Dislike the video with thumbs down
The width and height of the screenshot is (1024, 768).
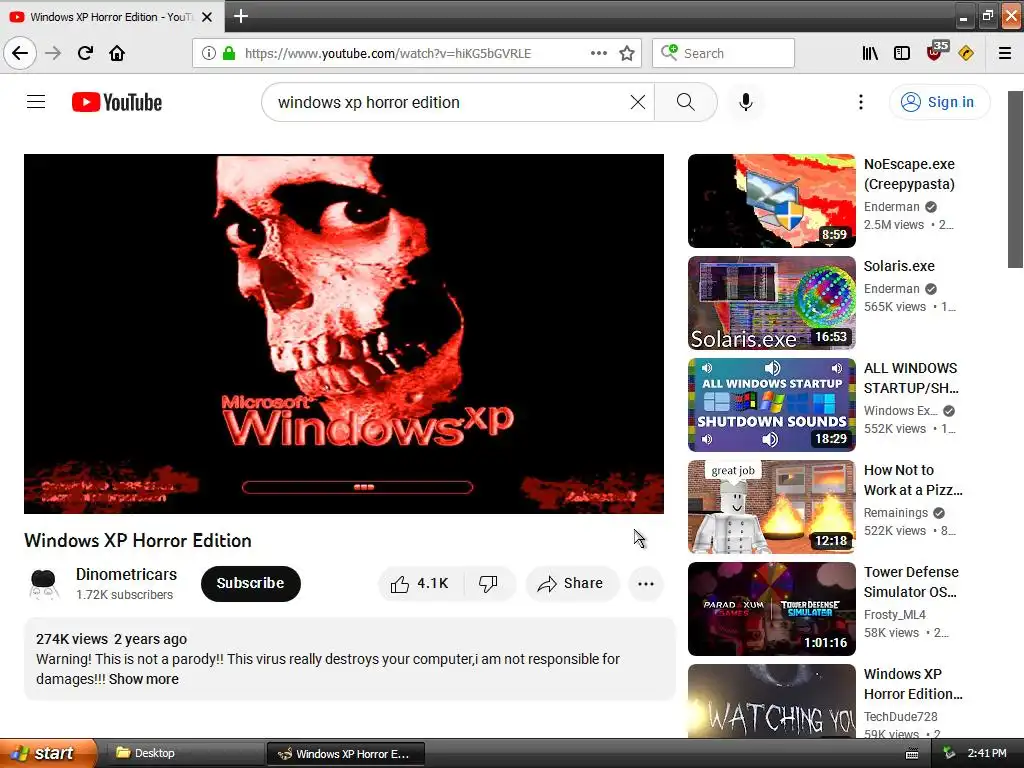(x=488, y=583)
